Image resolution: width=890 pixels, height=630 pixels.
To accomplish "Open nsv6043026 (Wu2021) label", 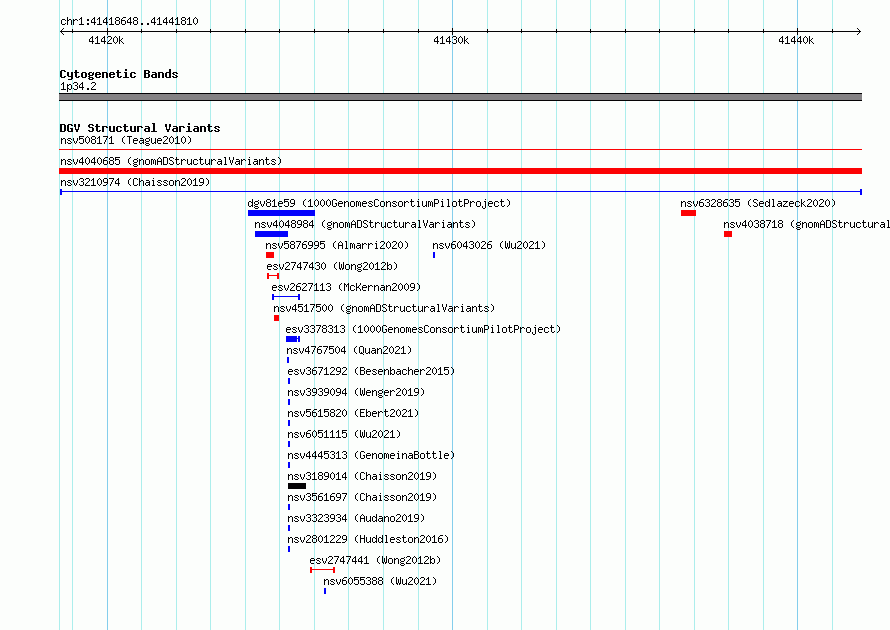I will pyautogui.click(x=489, y=245).
